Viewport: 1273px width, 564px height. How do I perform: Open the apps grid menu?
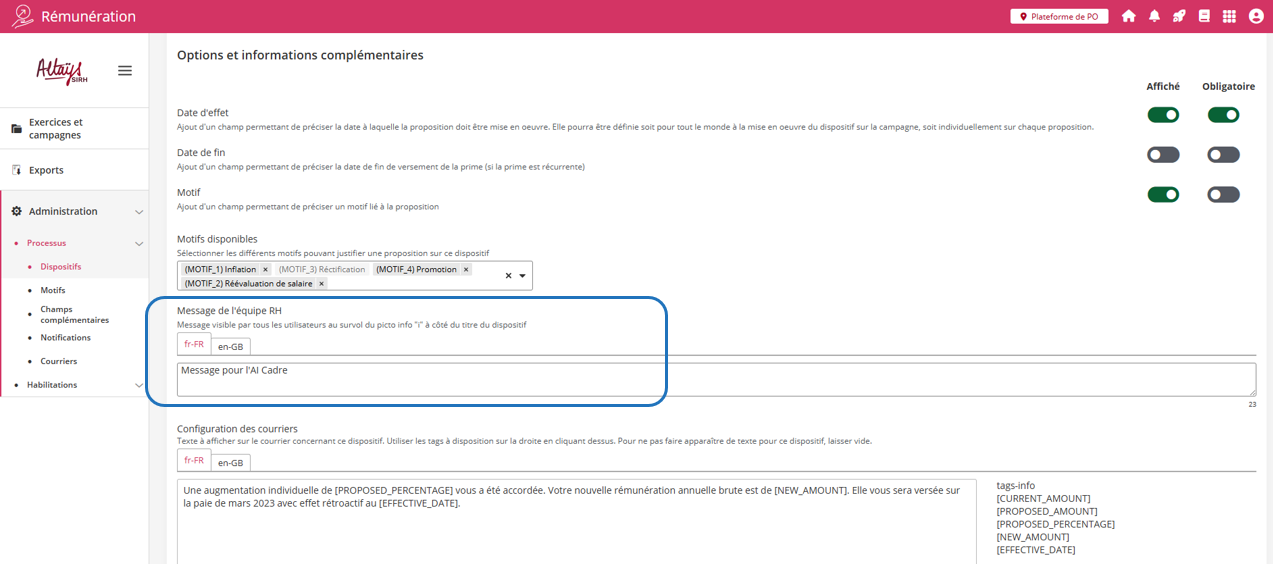[1229, 16]
